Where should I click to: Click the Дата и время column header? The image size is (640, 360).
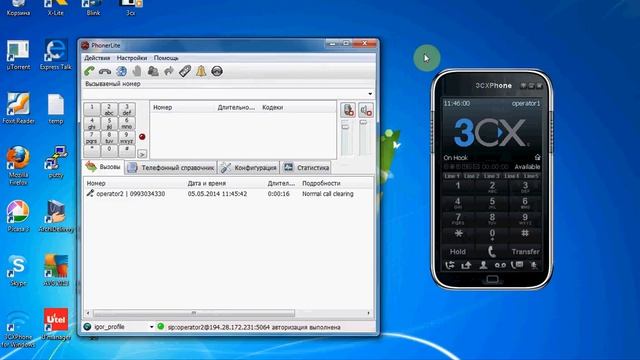(x=207, y=183)
